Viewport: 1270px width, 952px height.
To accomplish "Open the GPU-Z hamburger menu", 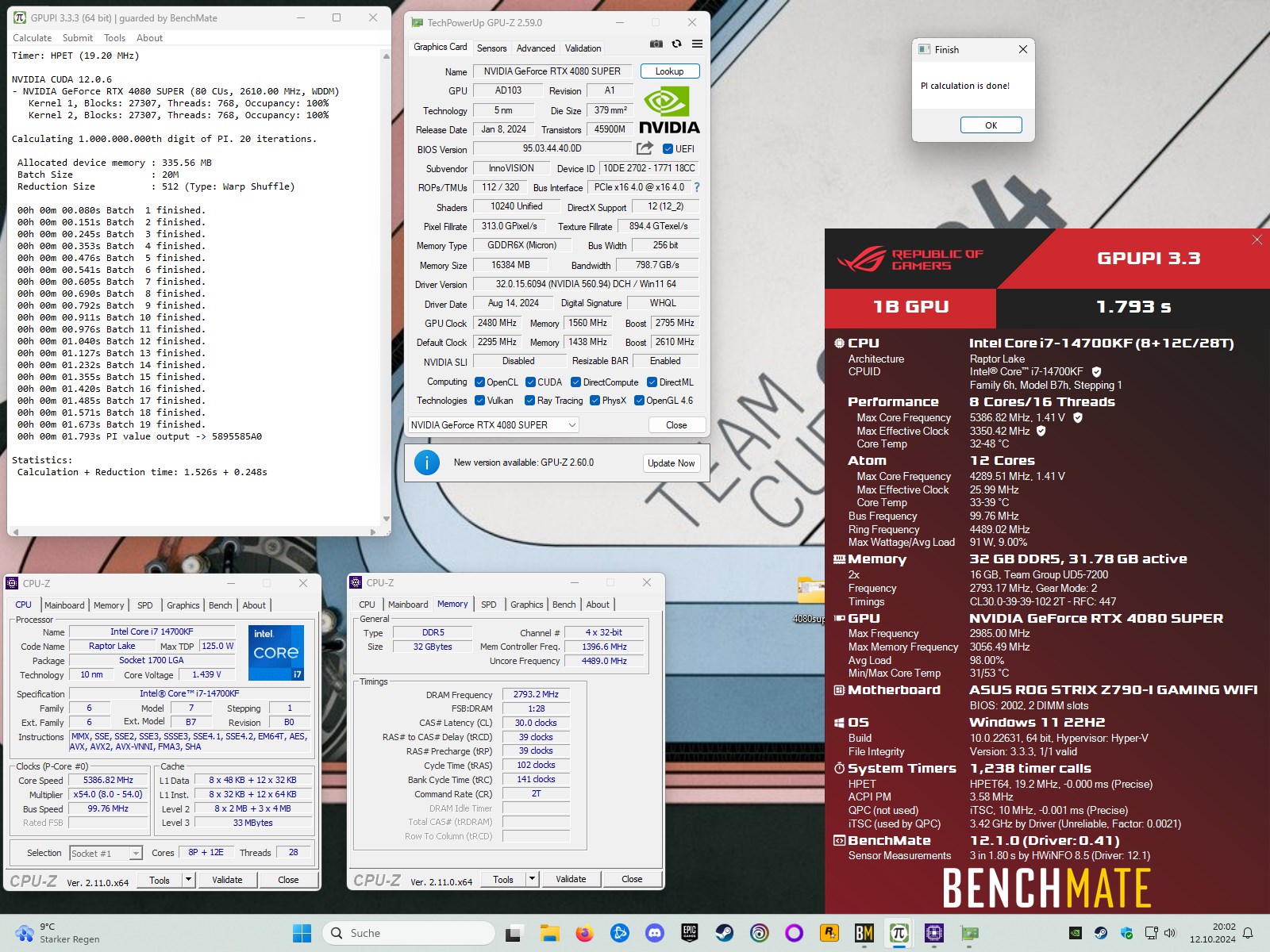I will click(x=697, y=44).
